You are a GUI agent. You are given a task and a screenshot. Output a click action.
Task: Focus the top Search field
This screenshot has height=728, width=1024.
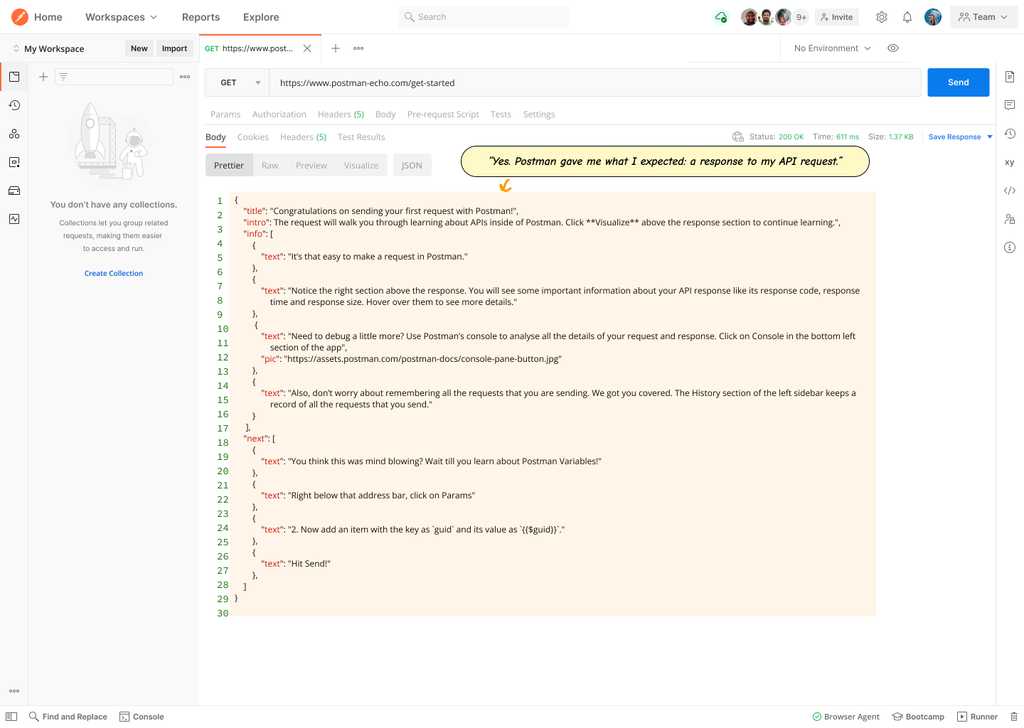pyautogui.click(x=484, y=17)
